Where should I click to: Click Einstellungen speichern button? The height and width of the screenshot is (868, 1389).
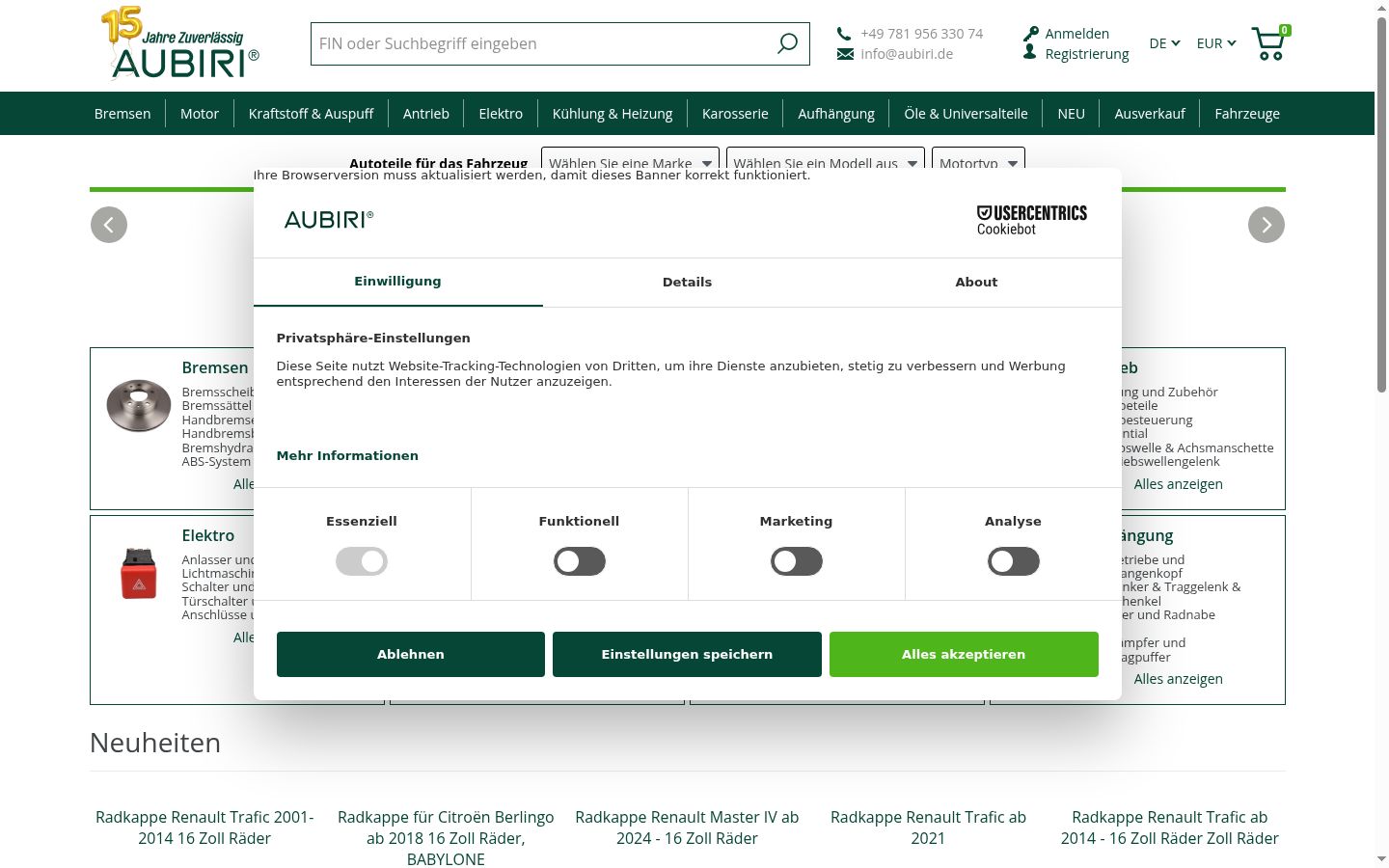(687, 654)
